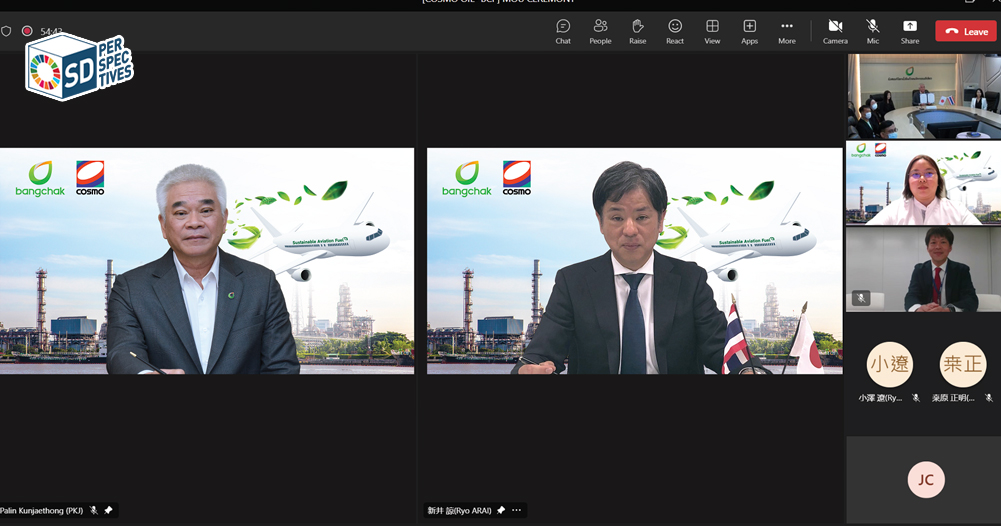The height and width of the screenshot is (526, 1001).
Task: Select Palin Kunjaethong (PKJ) name label
Action: [41, 510]
